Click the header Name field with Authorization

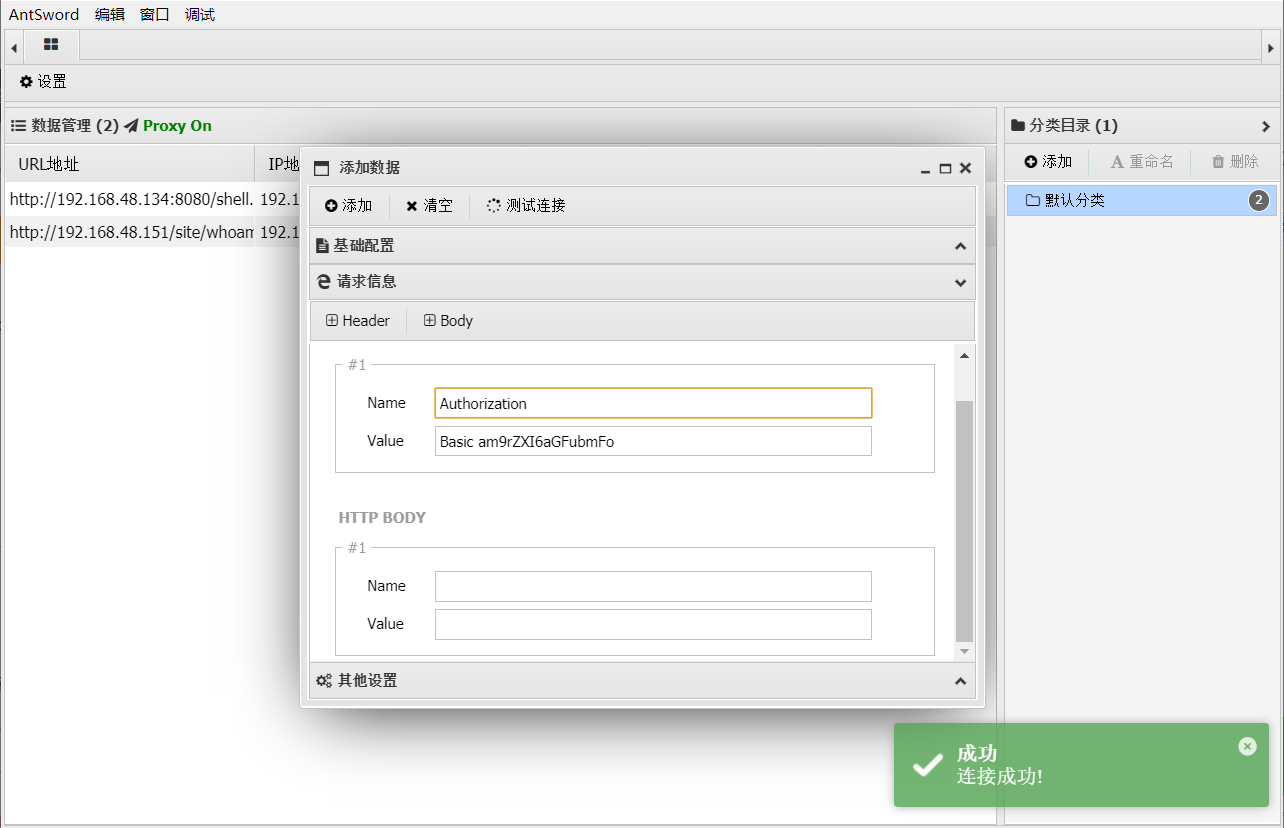pos(653,403)
